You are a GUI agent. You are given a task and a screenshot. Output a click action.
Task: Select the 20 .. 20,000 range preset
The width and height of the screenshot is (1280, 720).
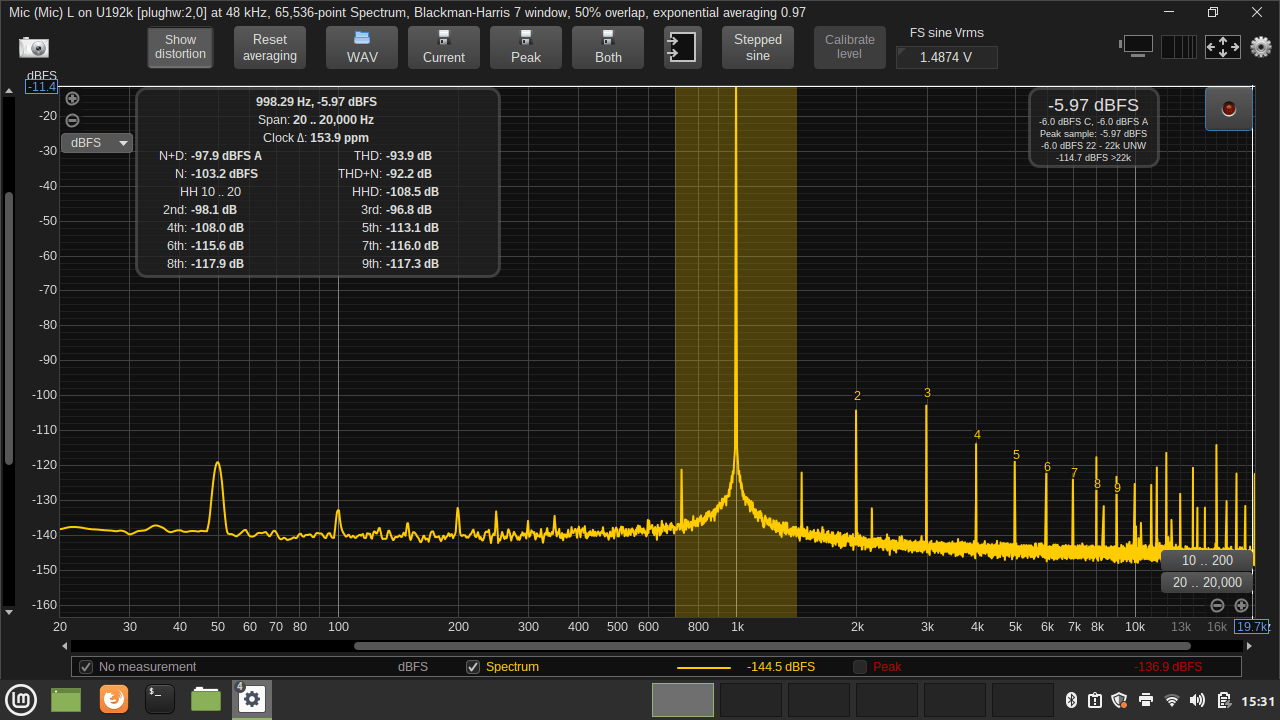(1207, 582)
